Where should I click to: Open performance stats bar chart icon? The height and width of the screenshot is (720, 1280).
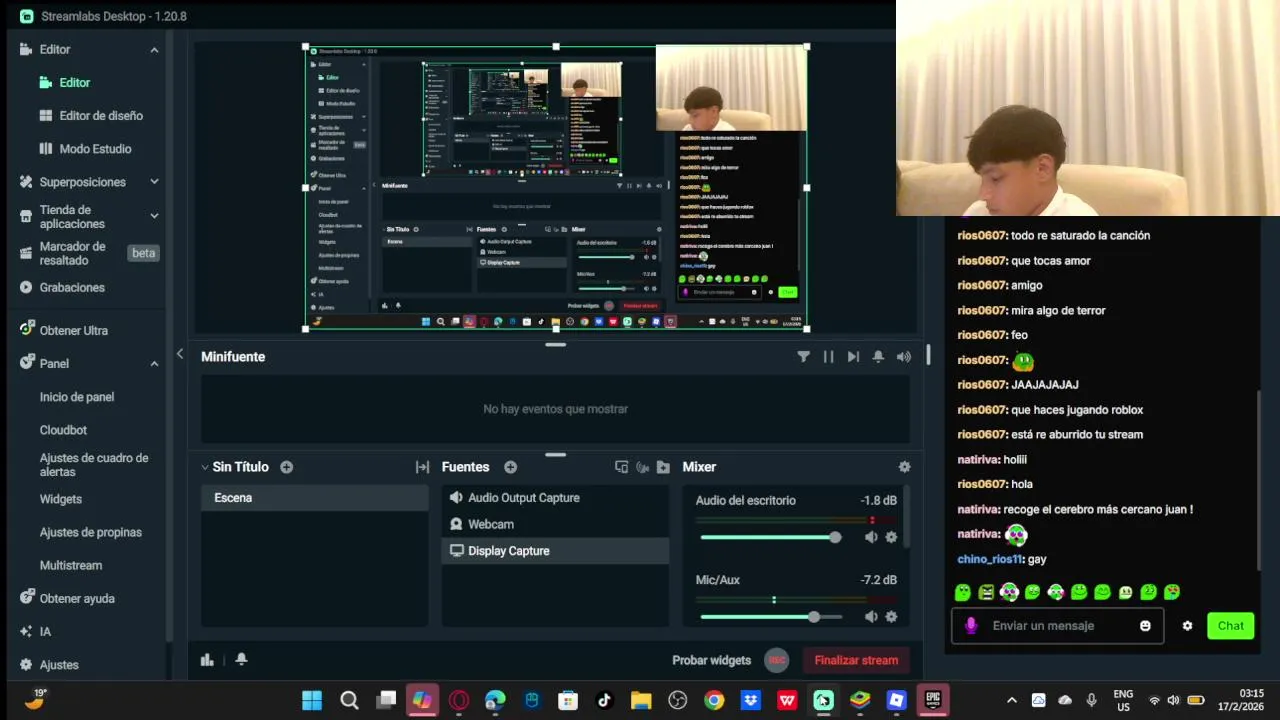pos(207,659)
